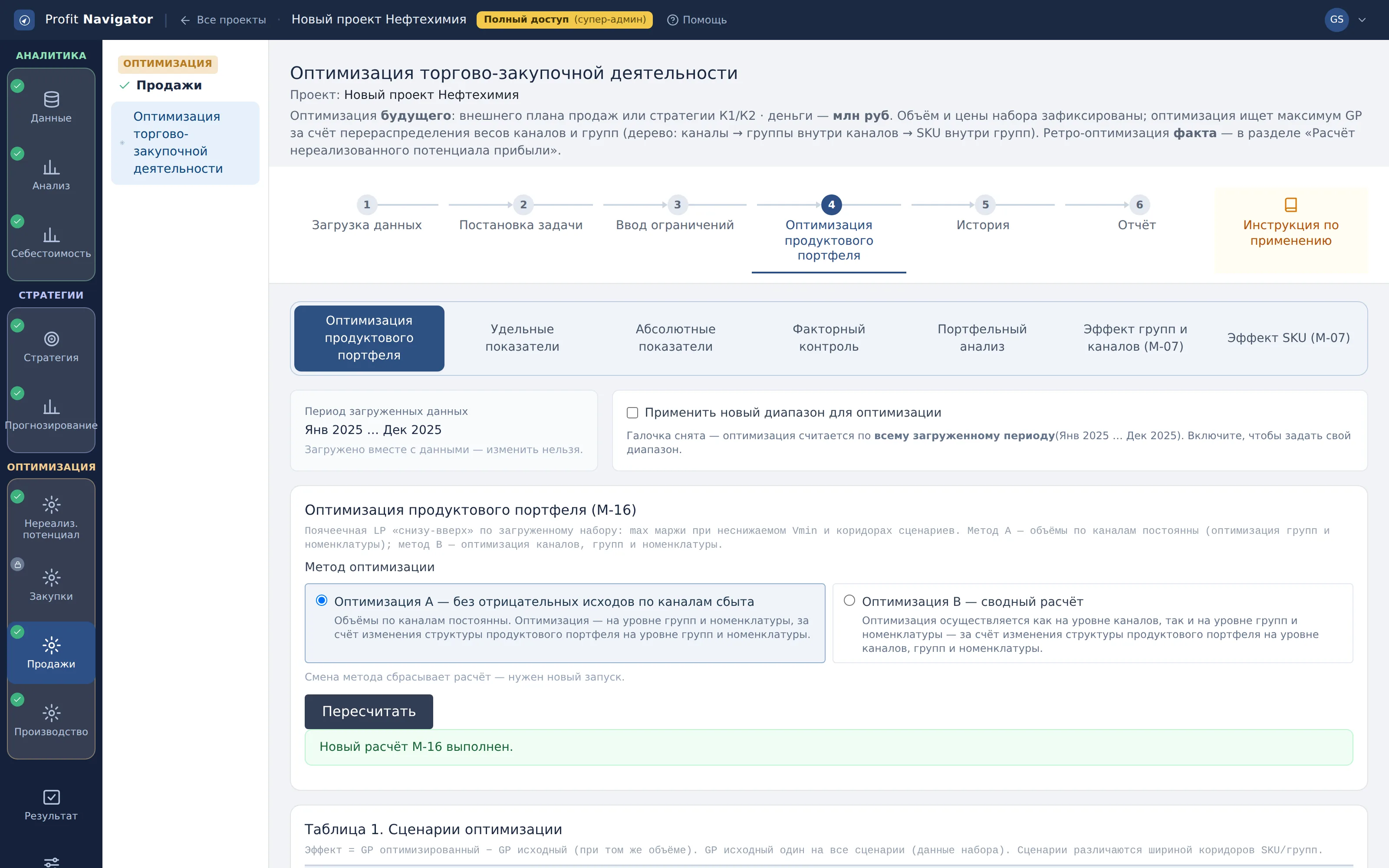Go to step 1 Загрузка данных
This screenshot has height=868, width=1389.
click(367, 214)
